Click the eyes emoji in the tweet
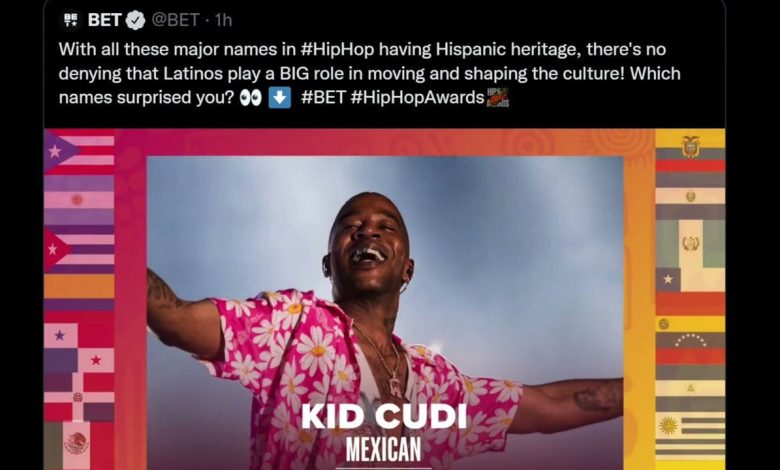780x470 pixels. (x=250, y=98)
